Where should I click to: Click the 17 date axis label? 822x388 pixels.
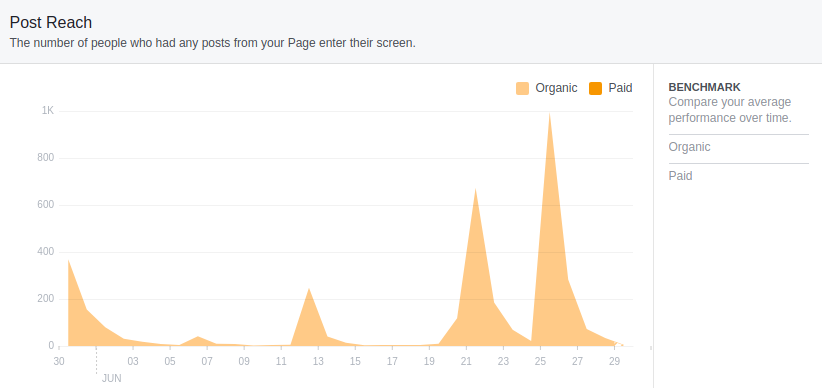(392, 361)
